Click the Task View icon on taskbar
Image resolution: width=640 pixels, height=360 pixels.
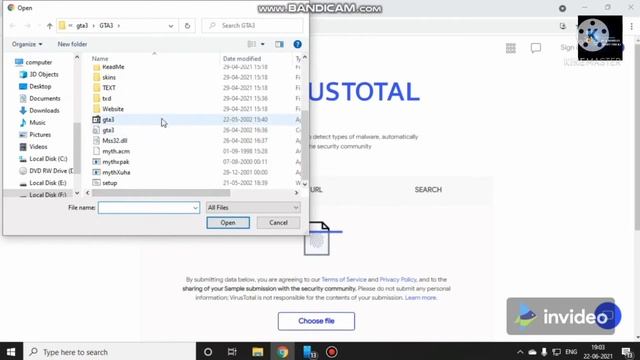pos(232,352)
